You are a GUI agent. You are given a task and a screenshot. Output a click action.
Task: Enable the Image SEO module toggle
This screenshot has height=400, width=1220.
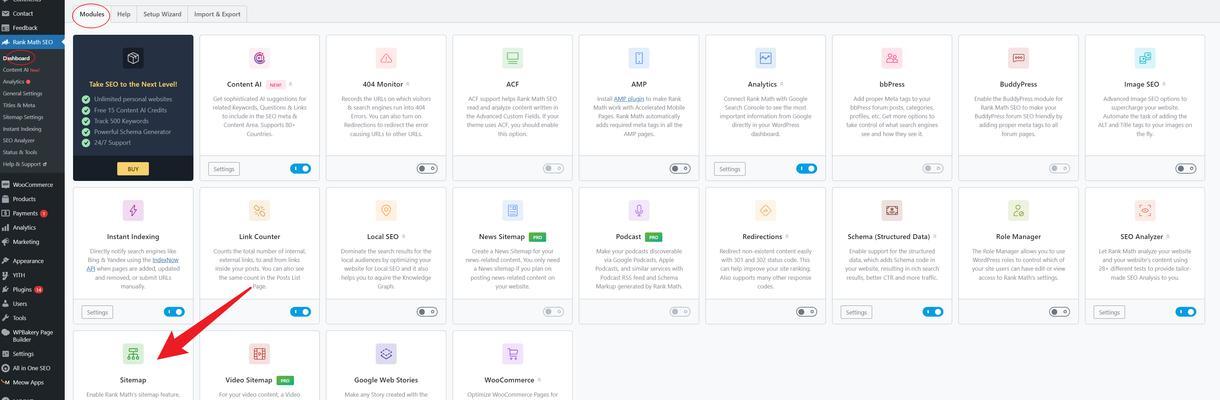click(1185, 169)
